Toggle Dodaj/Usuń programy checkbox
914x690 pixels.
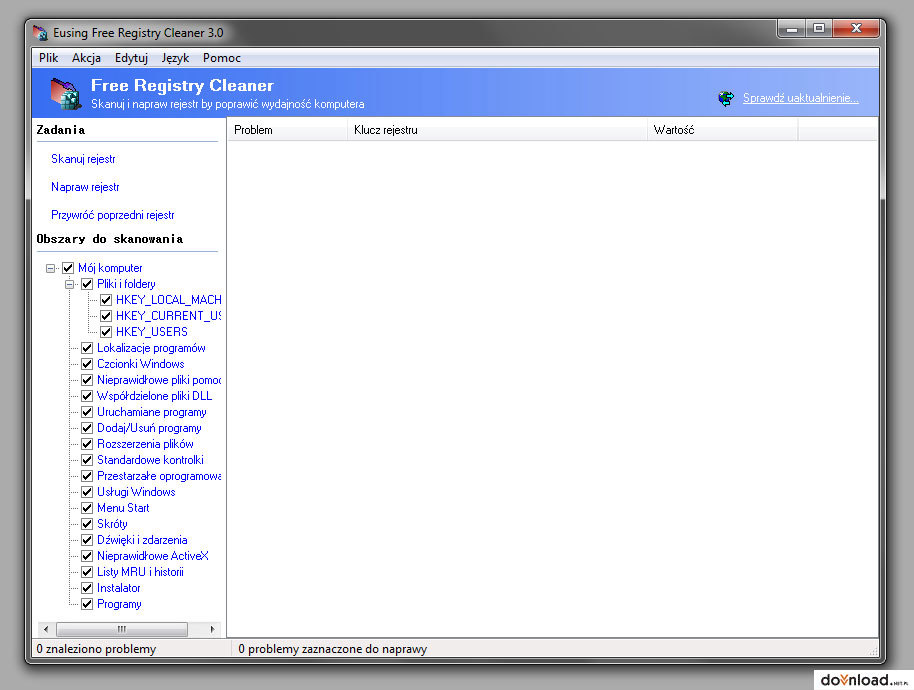click(x=87, y=428)
